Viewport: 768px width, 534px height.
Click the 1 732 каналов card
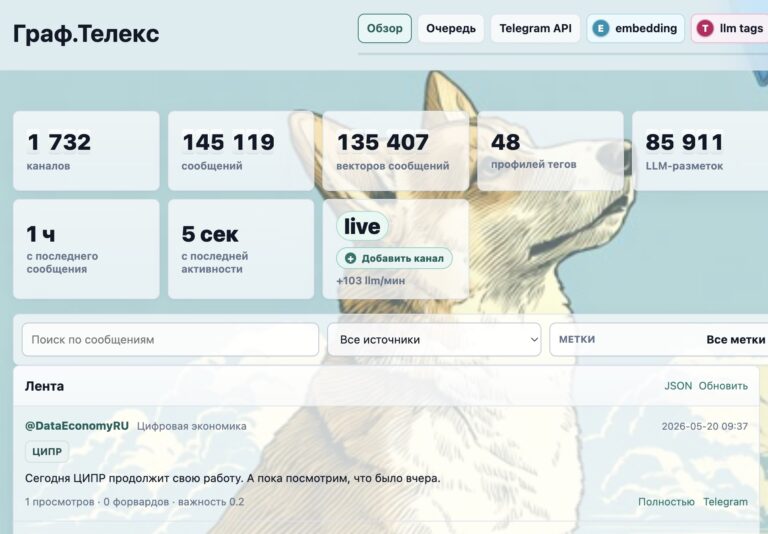[86, 151]
